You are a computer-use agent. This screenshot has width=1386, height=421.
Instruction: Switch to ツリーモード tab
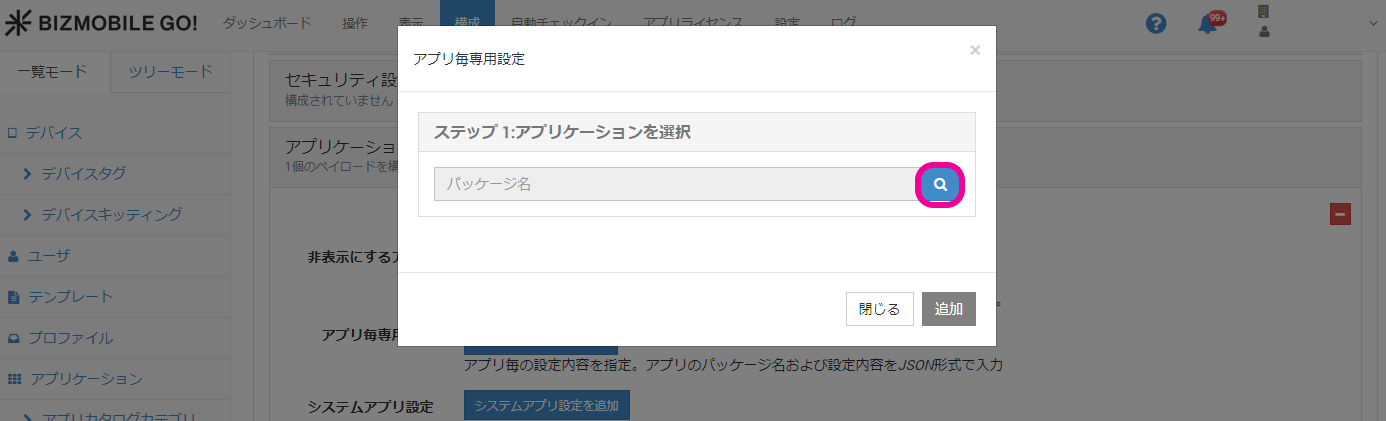(171, 71)
